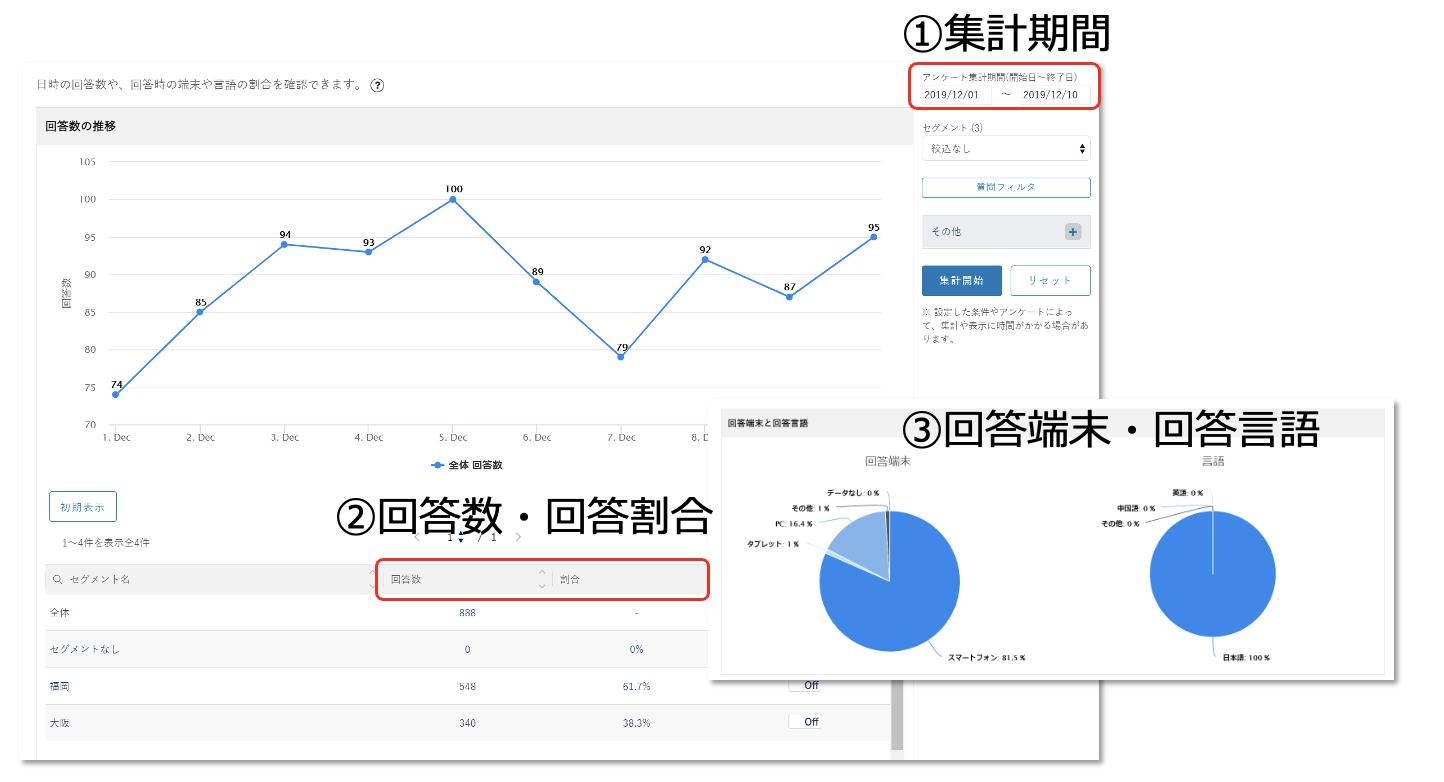Toggle the Off switch for 大阪

point(805,721)
